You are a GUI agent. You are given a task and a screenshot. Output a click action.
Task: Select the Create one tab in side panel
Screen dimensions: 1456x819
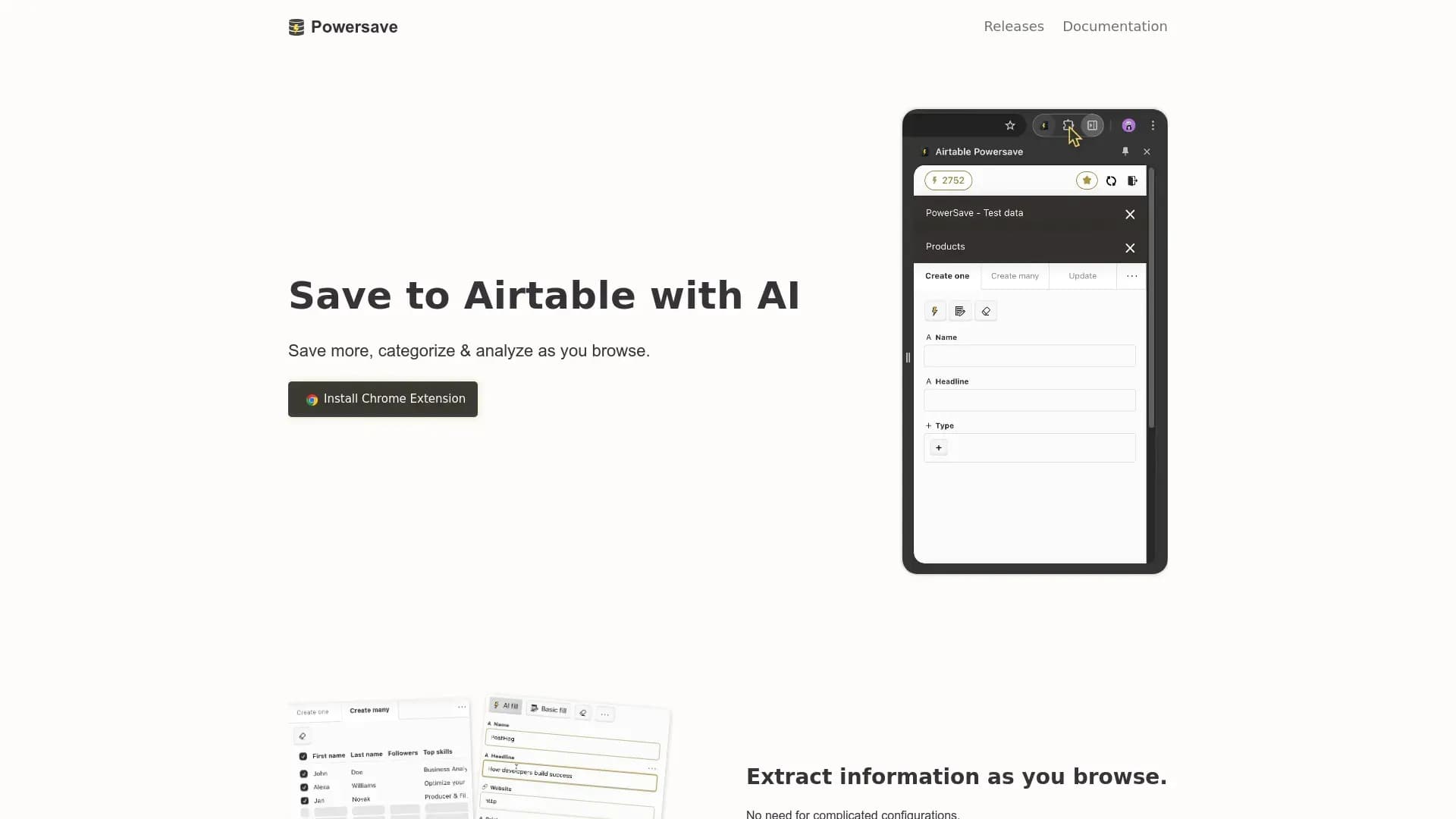point(947,276)
